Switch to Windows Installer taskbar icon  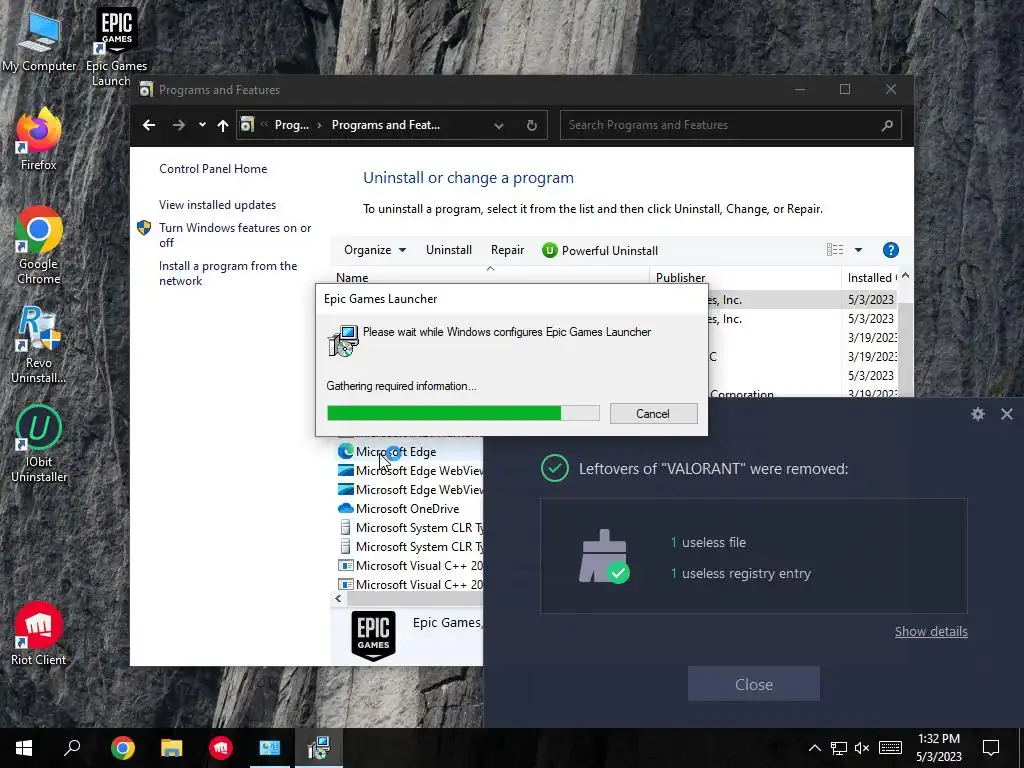tap(319, 748)
